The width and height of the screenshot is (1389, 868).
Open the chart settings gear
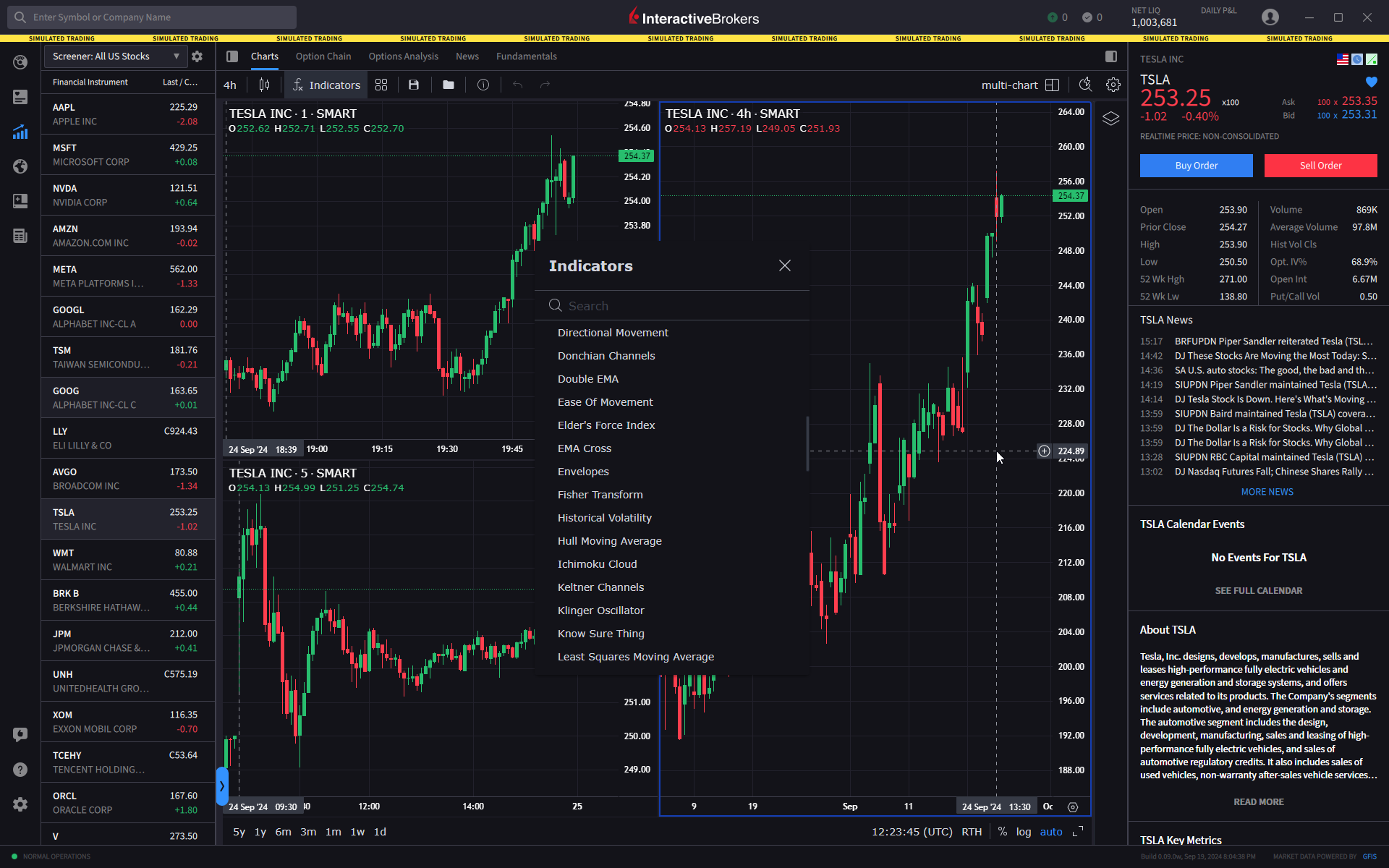coord(1113,85)
